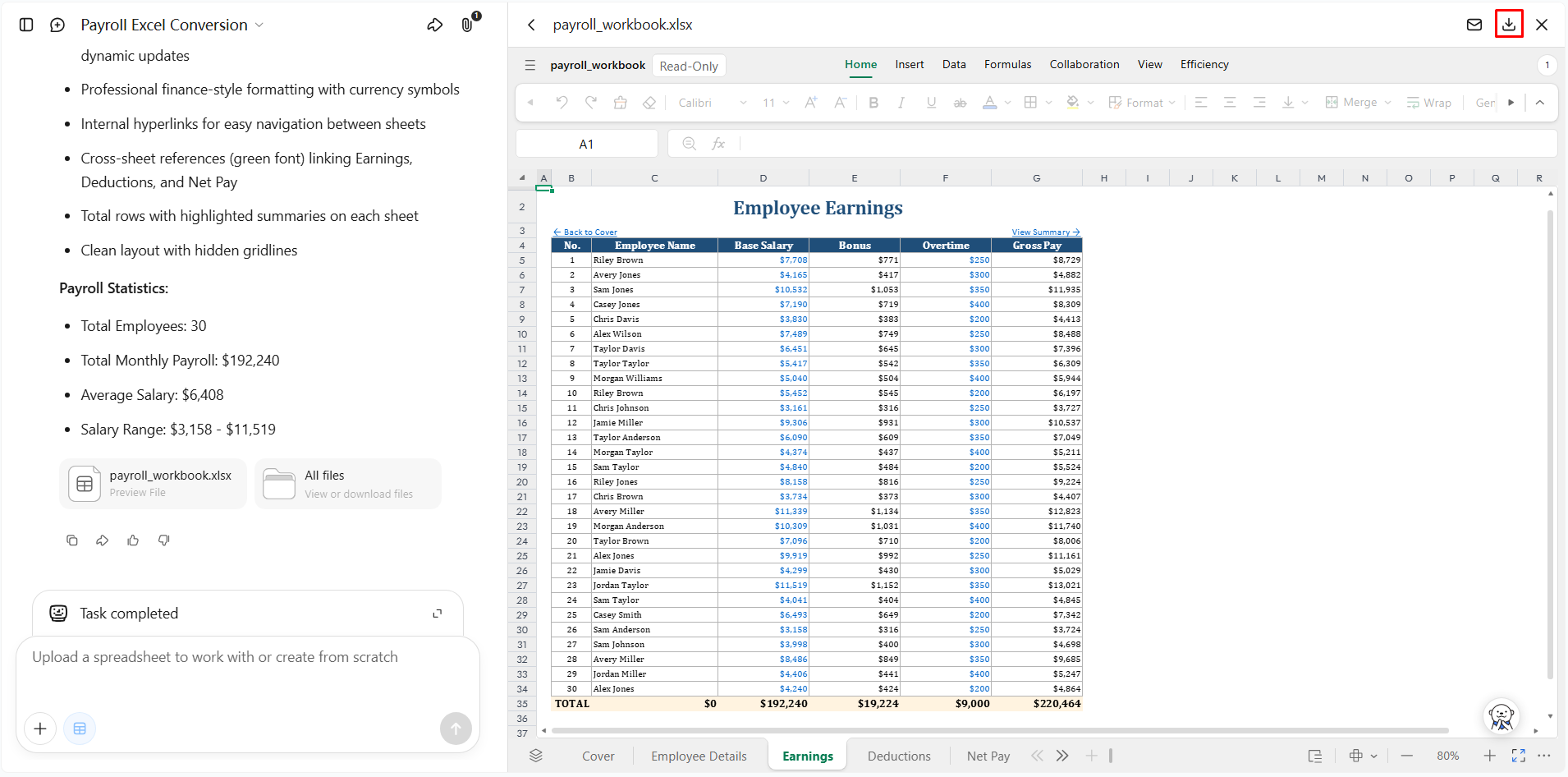Viewport: 1568px width, 777px height.
Task: Toggle underline formatting
Action: coord(931,103)
